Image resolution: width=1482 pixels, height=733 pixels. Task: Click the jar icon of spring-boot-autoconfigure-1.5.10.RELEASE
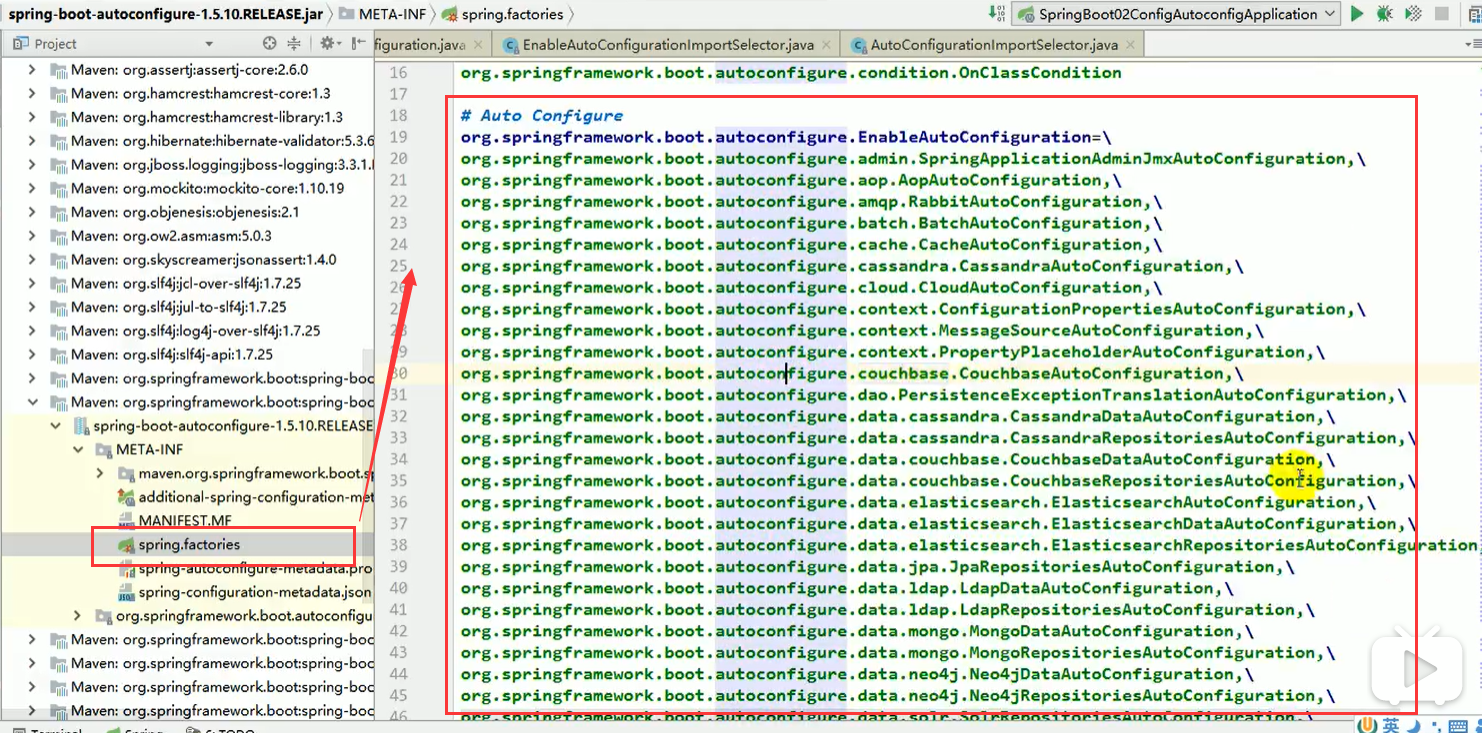(x=81, y=426)
